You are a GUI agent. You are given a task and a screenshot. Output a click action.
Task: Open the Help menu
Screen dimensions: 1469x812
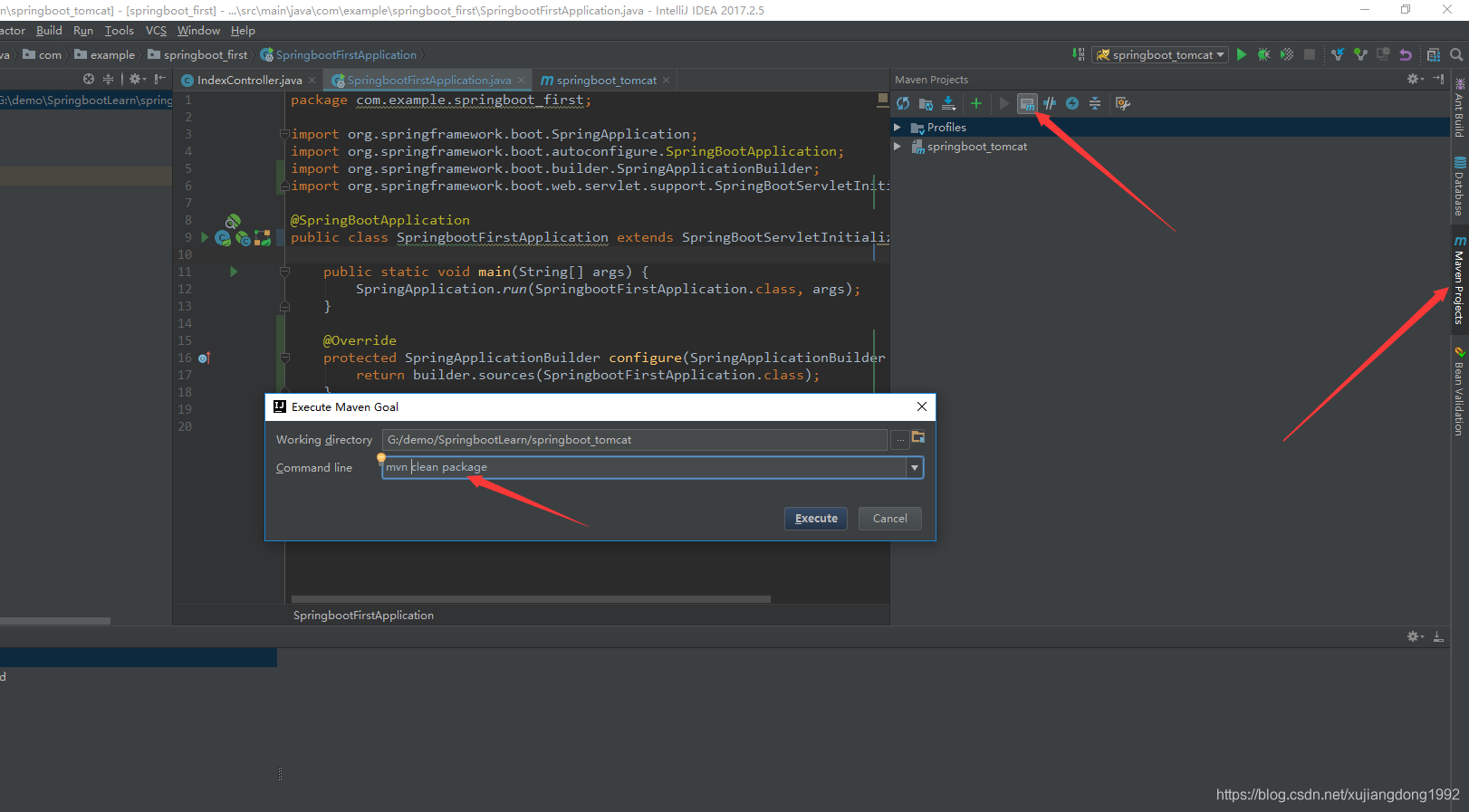coord(243,31)
